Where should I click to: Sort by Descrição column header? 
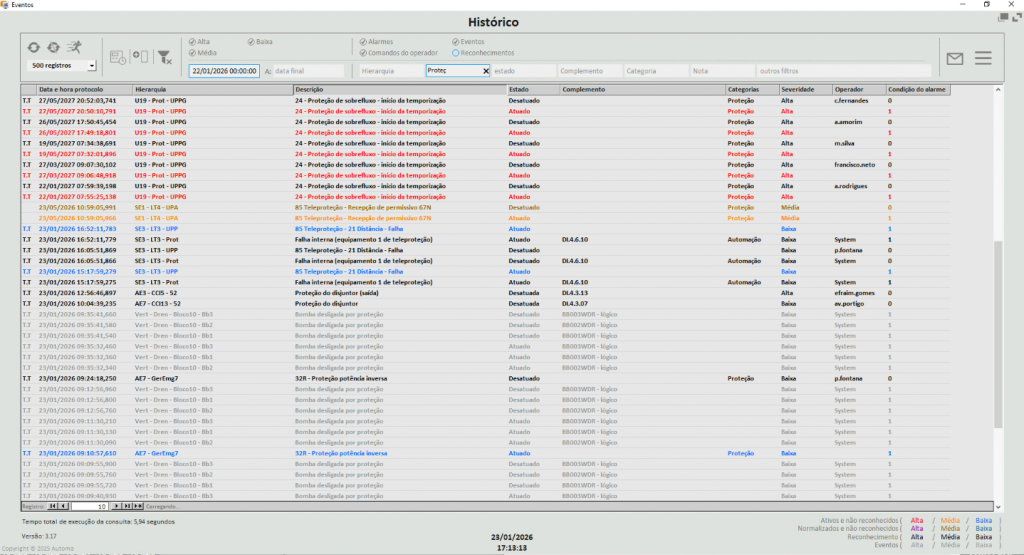pos(398,90)
